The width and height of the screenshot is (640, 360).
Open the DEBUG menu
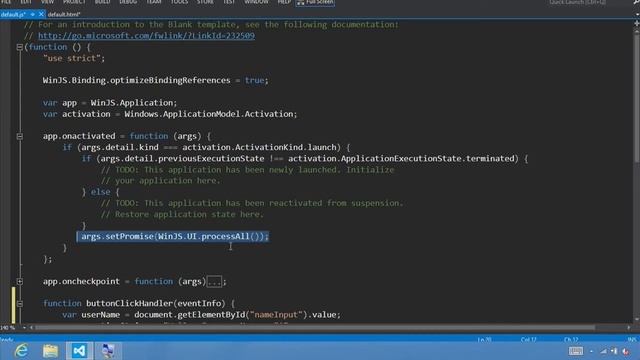click(128, 2)
